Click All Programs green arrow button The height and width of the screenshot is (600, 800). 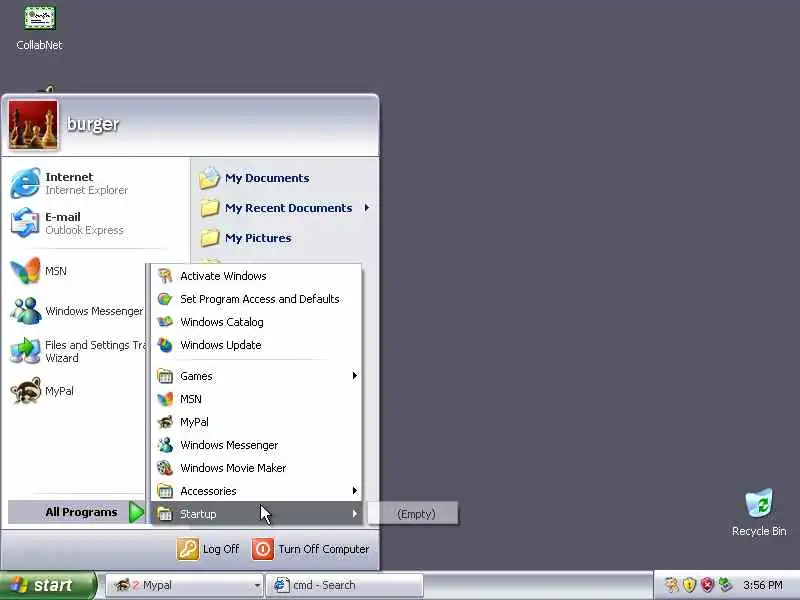[x=136, y=512]
